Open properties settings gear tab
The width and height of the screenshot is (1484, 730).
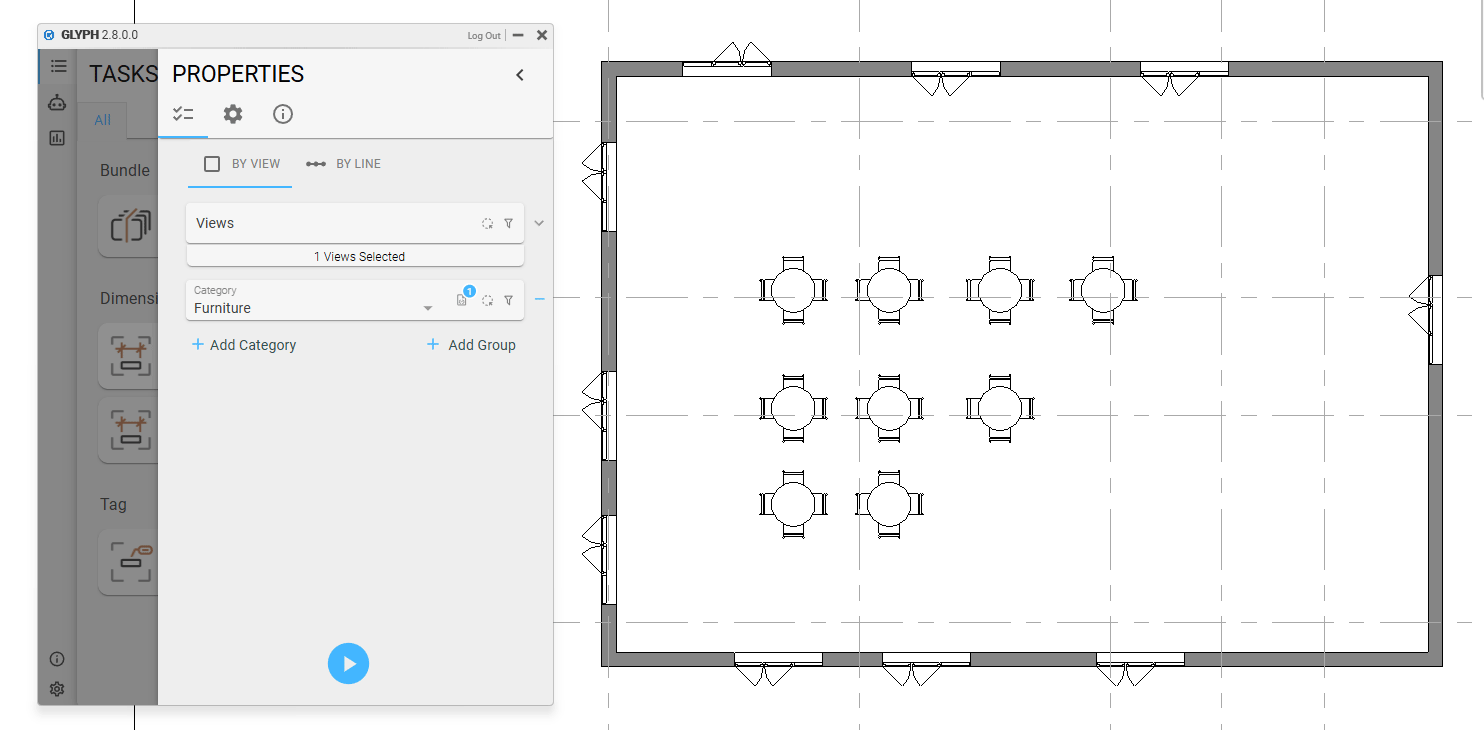(x=233, y=114)
